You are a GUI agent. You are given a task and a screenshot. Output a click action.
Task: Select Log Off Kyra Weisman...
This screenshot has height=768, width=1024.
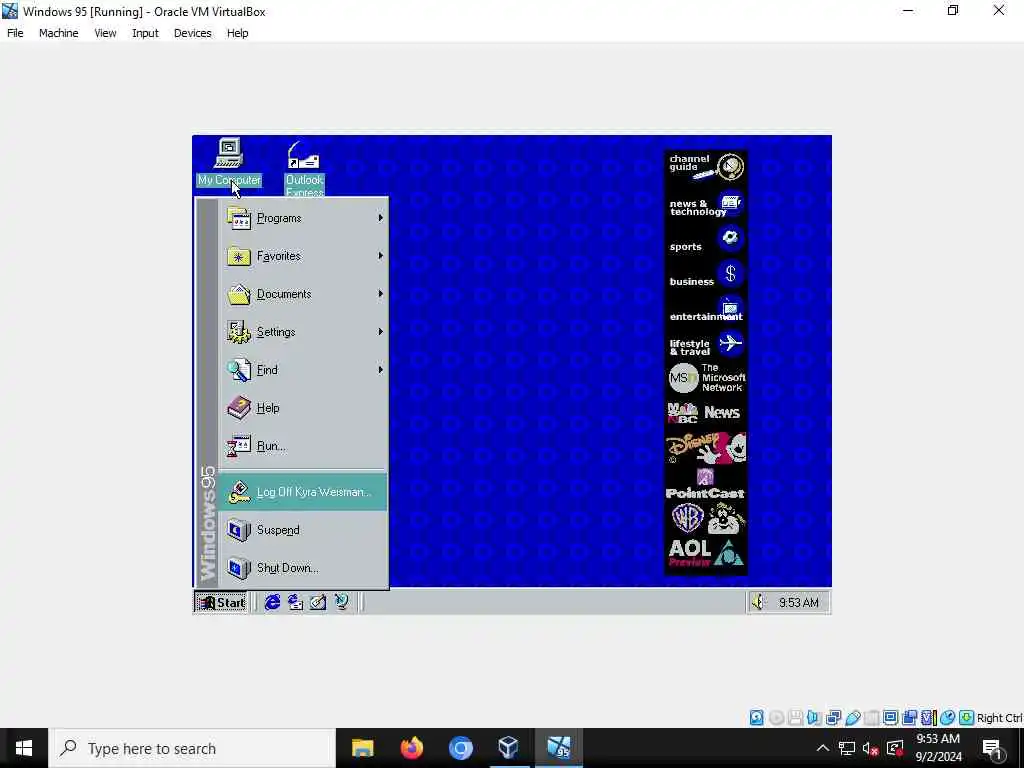coord(304,492)
